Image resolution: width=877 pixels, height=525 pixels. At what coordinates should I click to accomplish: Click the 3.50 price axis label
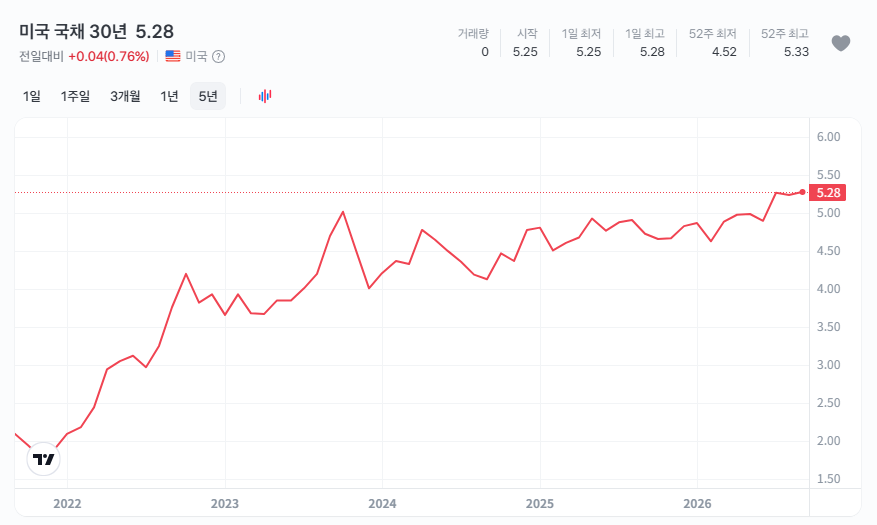828,327
